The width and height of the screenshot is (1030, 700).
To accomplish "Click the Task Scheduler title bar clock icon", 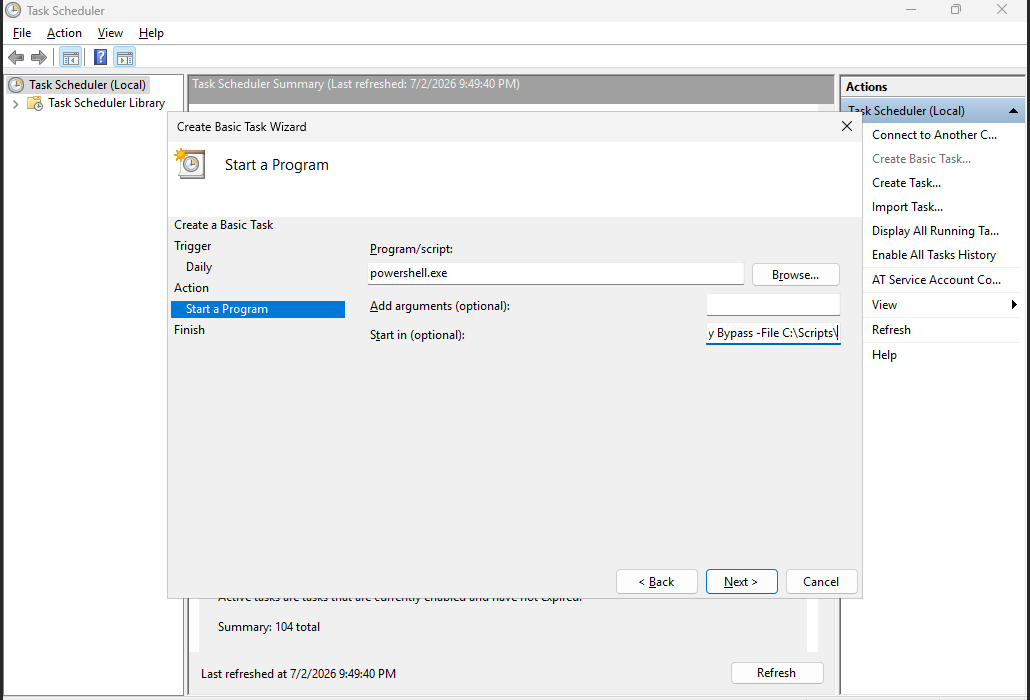I will 12,10.
